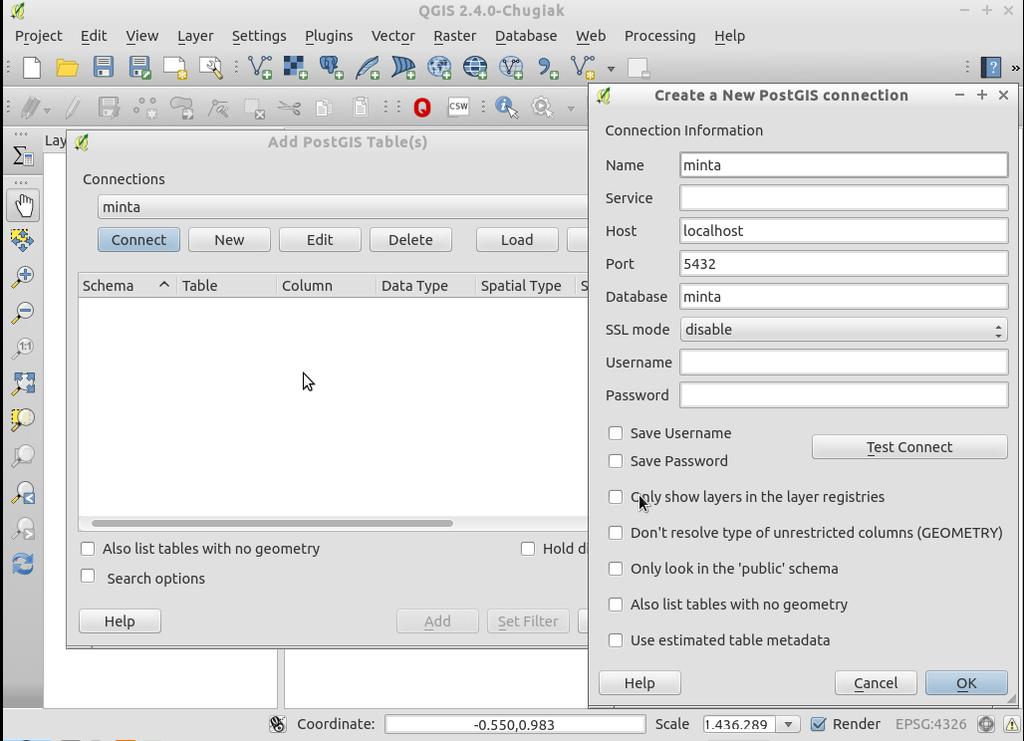Toggle mouse position extents icon in status bar
Image resolution: width=1024 pixels, height=741 pixels.
(x=278, y=723)
